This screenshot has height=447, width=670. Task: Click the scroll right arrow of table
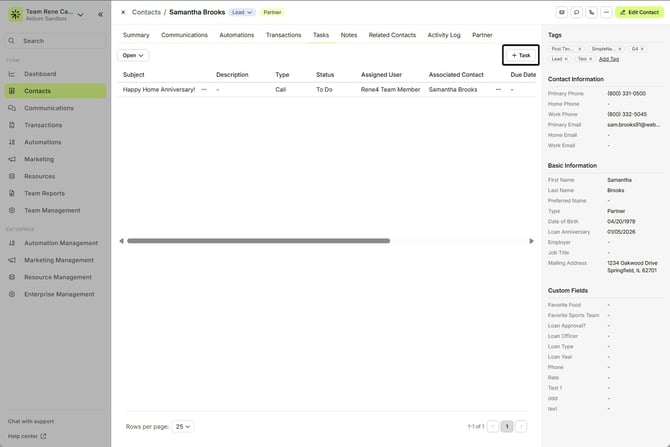532,241
